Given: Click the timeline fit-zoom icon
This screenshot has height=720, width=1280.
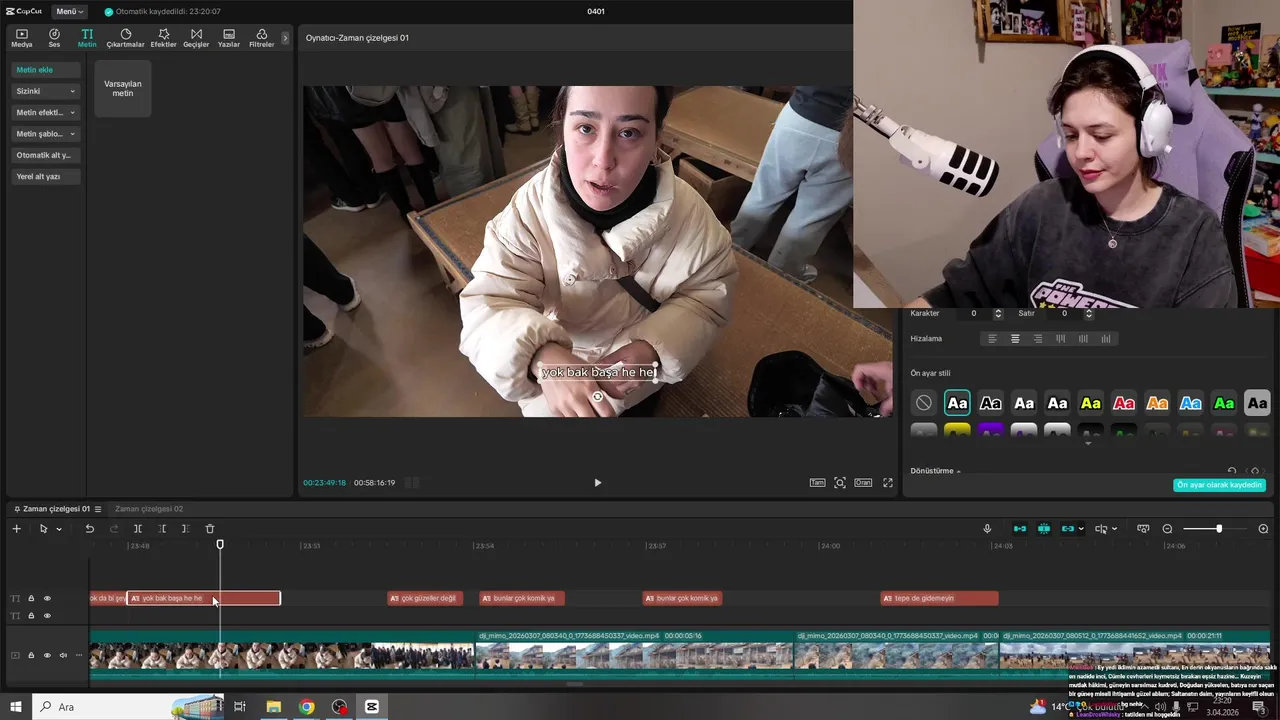Looking at the screenshot, I should [1144, 529].
